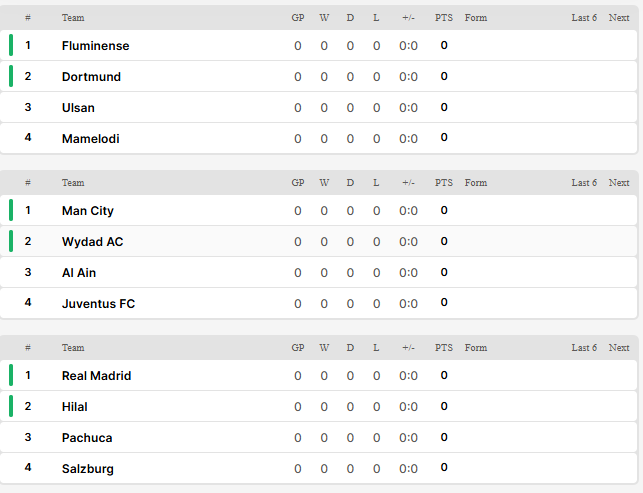
Task: Click Last 6 header in third table
Action: [x=584, y=348]
